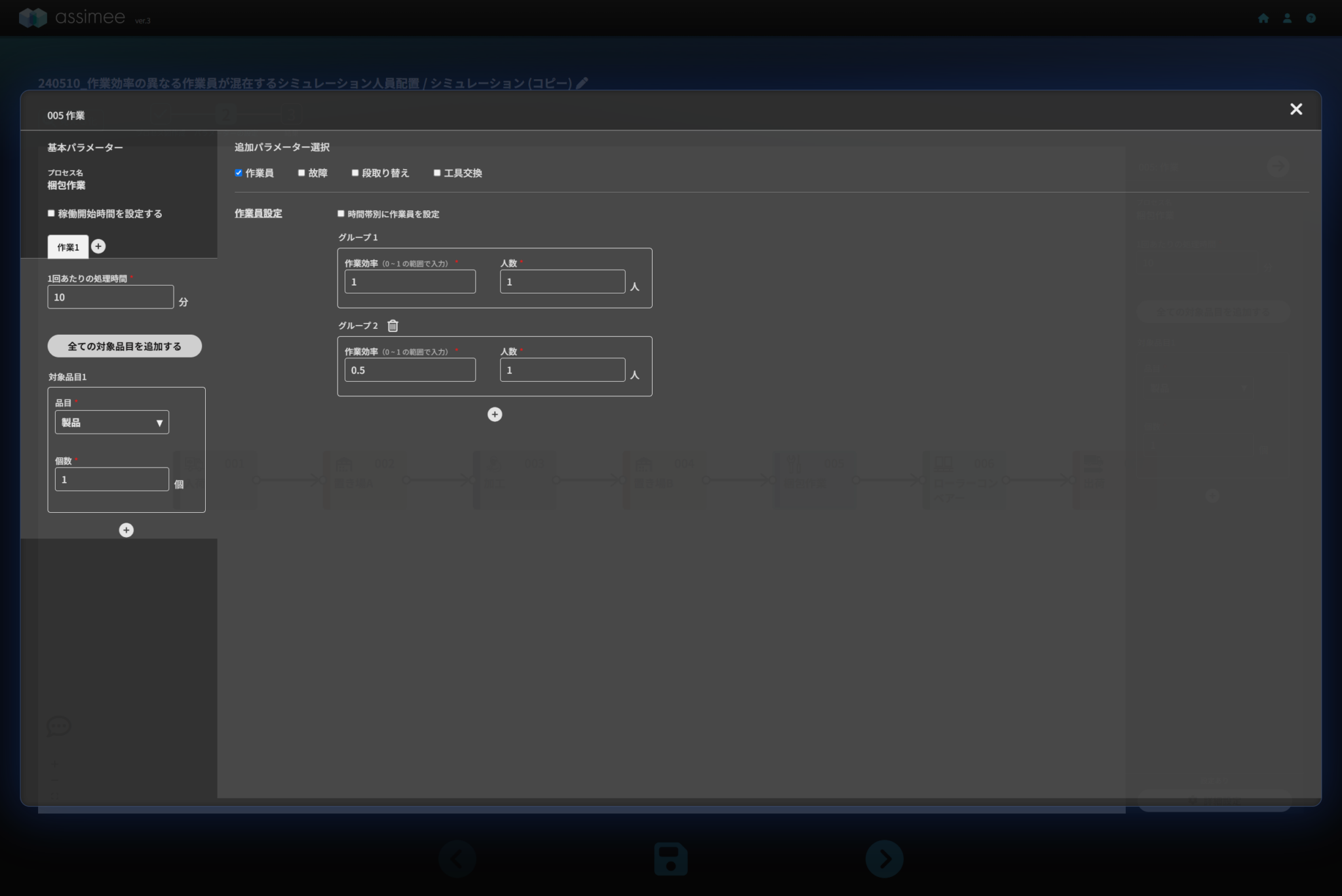Enable the 故障 checkbox
Image resolution: width=1342 pixels, height=896 pixels.
pyautogui.click(x=301, y=173)
